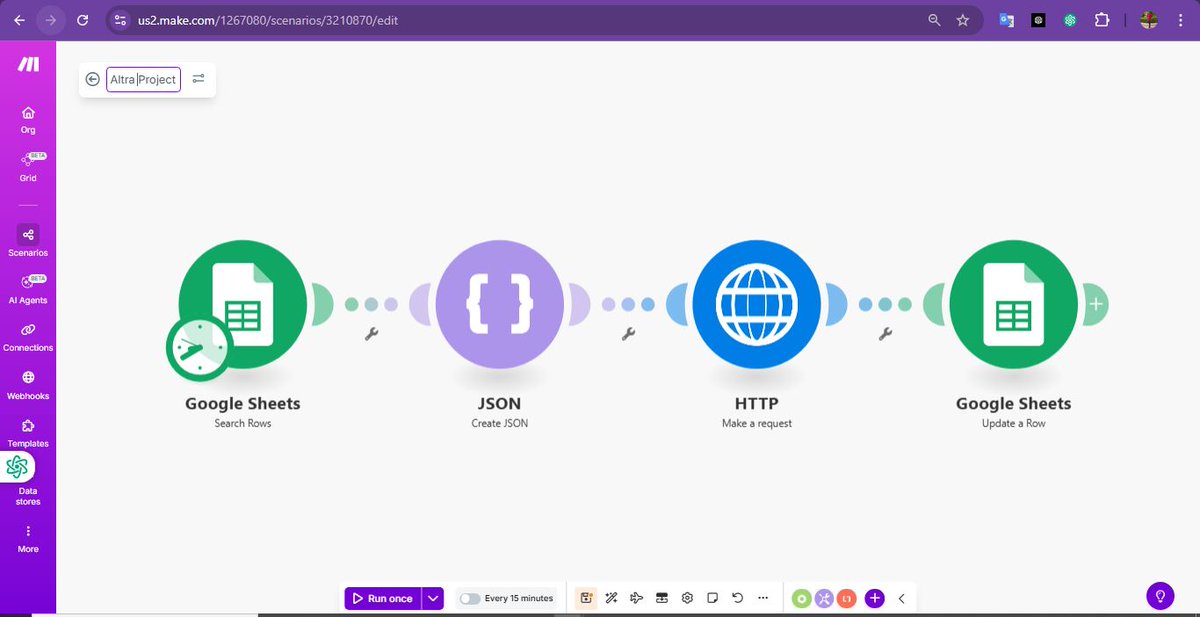Bookmark this page with the star

click(x=962, y=20)
